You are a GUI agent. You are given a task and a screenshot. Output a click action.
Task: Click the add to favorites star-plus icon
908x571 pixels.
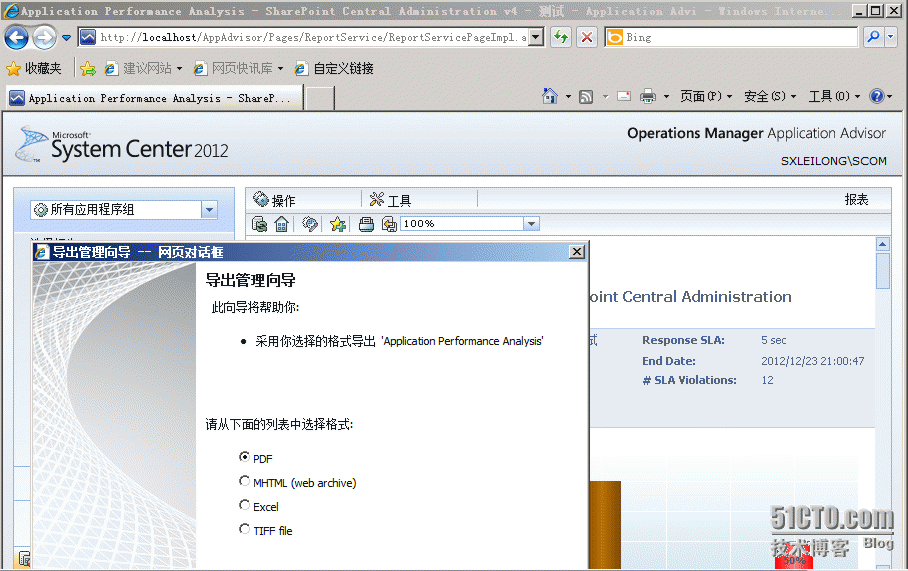click(338, 224)
